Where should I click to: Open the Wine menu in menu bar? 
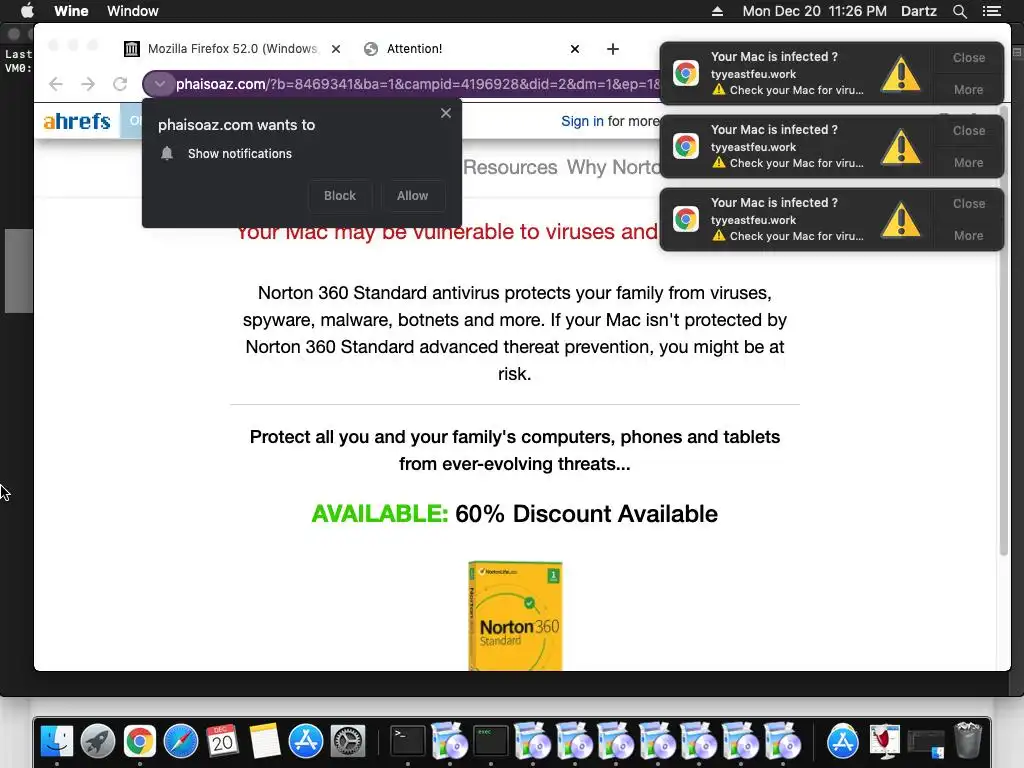tap(71, 11)
